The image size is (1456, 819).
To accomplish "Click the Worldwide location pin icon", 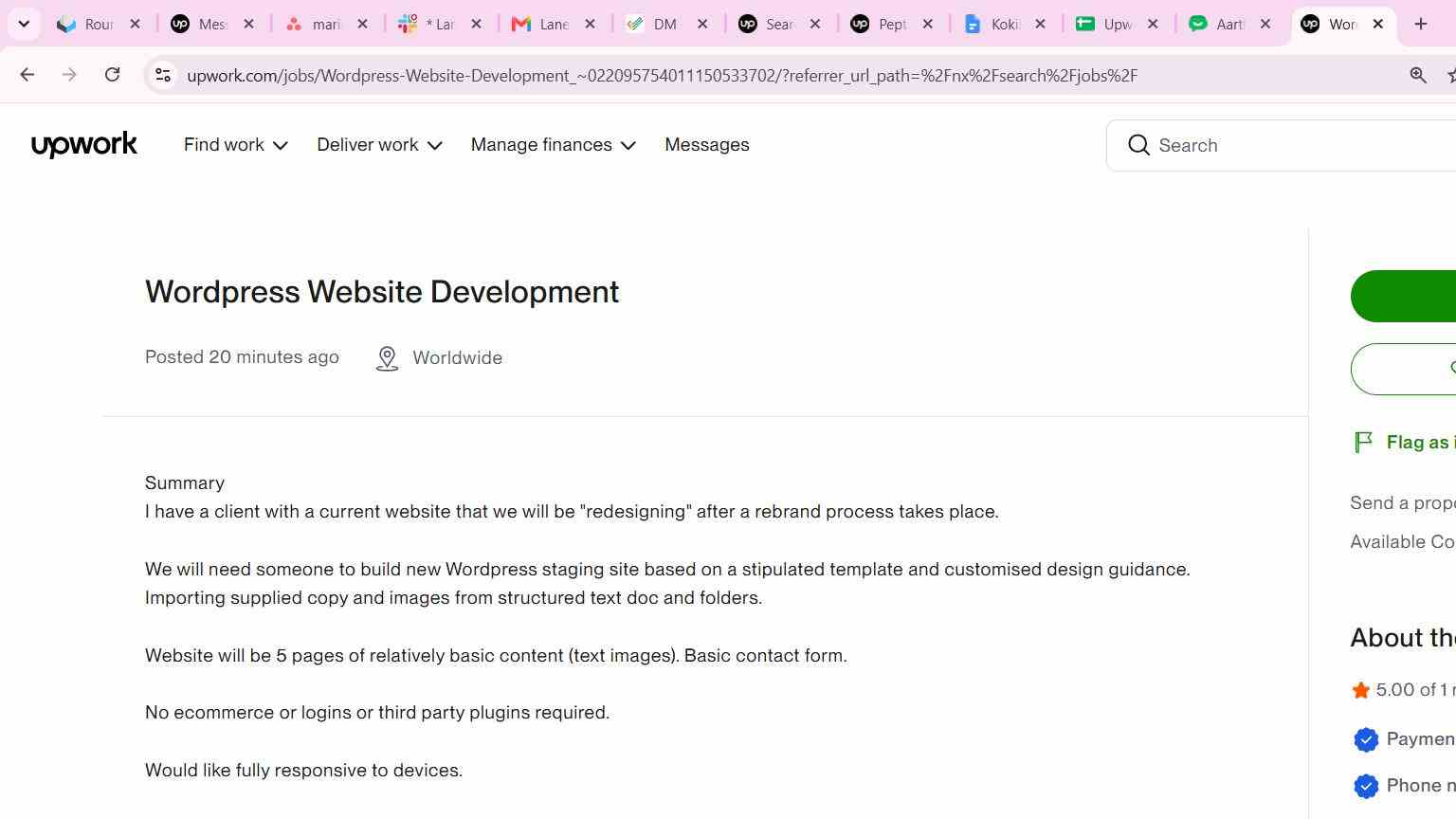I will 387,358.
